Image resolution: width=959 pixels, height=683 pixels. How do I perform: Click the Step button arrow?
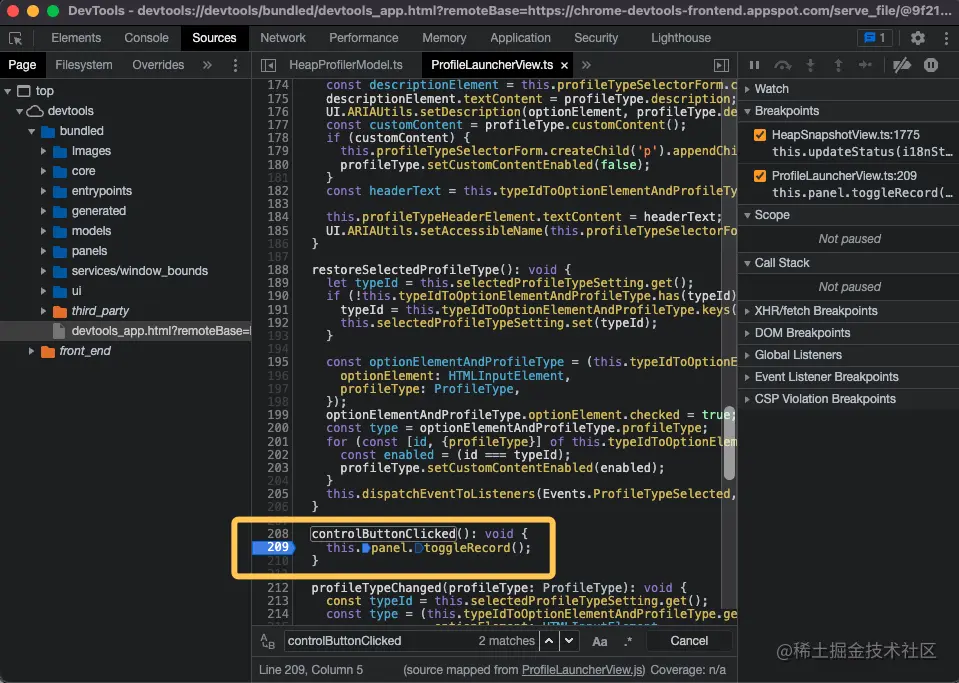tap(865, 65)
